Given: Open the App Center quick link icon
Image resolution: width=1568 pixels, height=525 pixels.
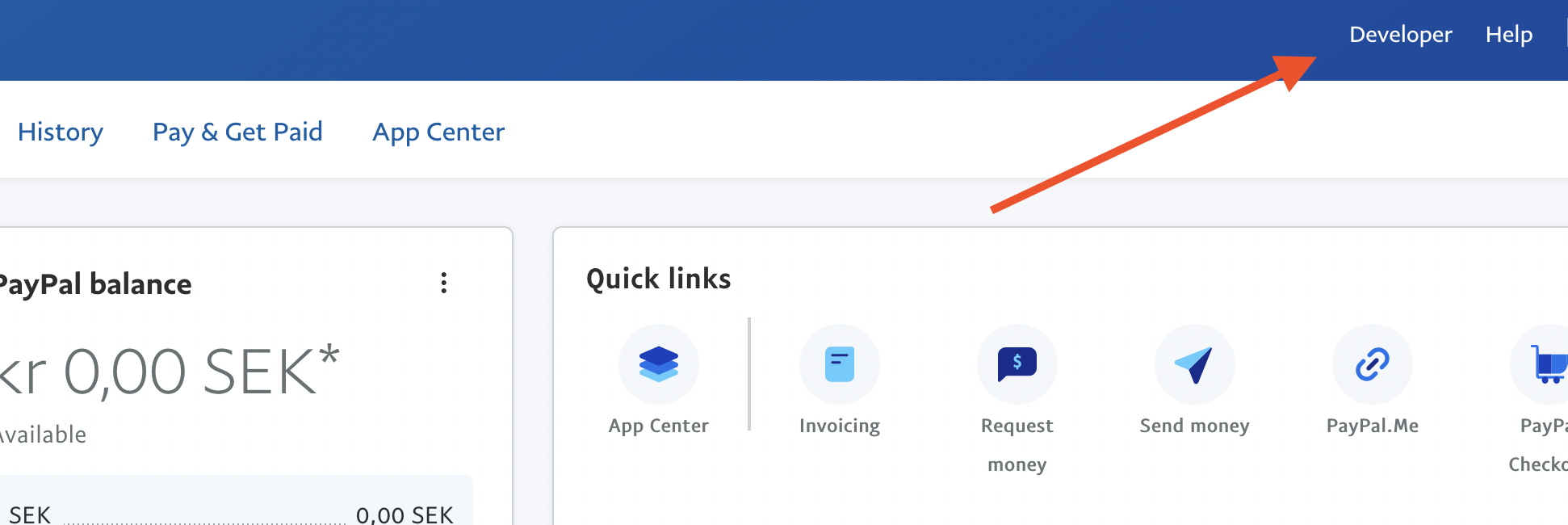Looking at the screenshot, I should (x=658, y=364).
